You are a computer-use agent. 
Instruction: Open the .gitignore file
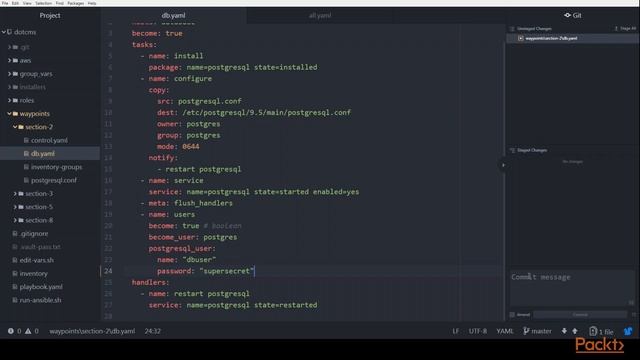pyautogui.click(x=34, y=233)
